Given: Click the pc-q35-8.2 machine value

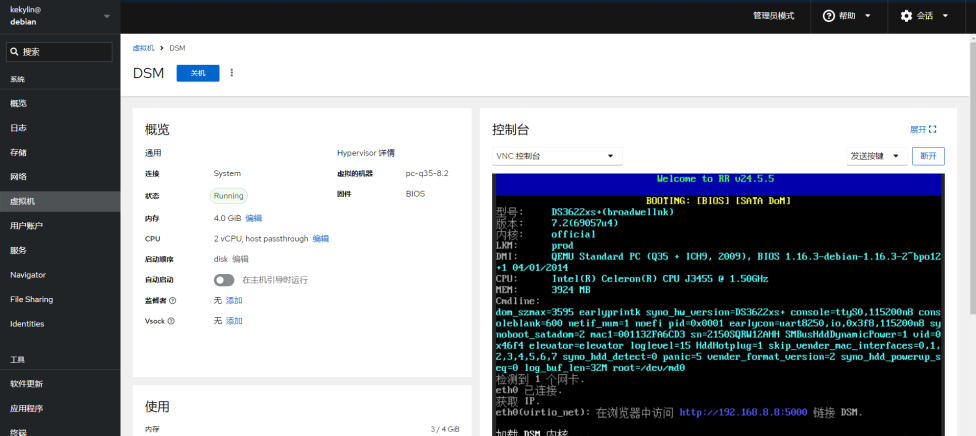Looking at the screenshot, I should [427, 173].
